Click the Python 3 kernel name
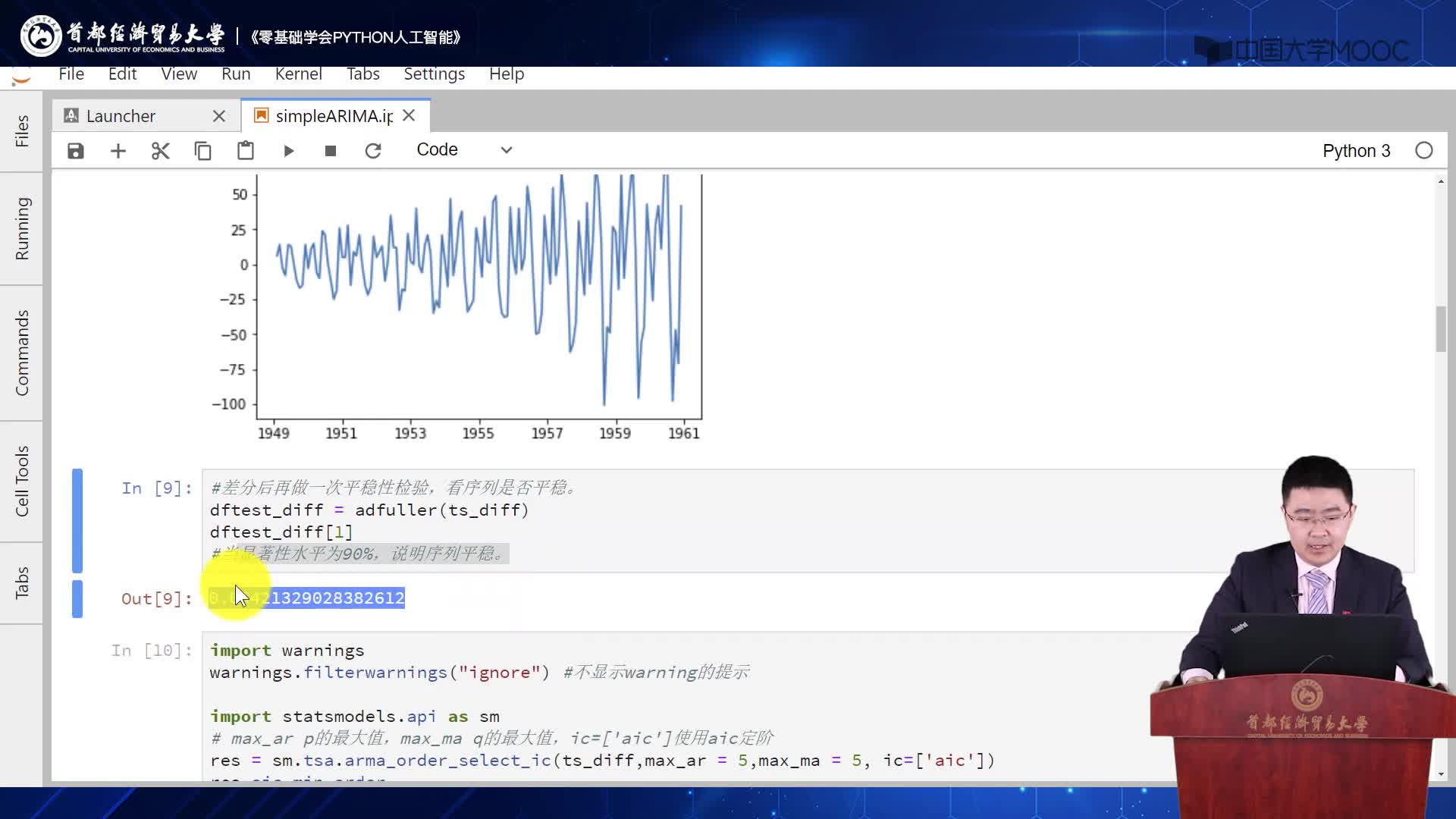Image resolution: width=1456 pixels, height=819 pixels. tap(1356, 151)
